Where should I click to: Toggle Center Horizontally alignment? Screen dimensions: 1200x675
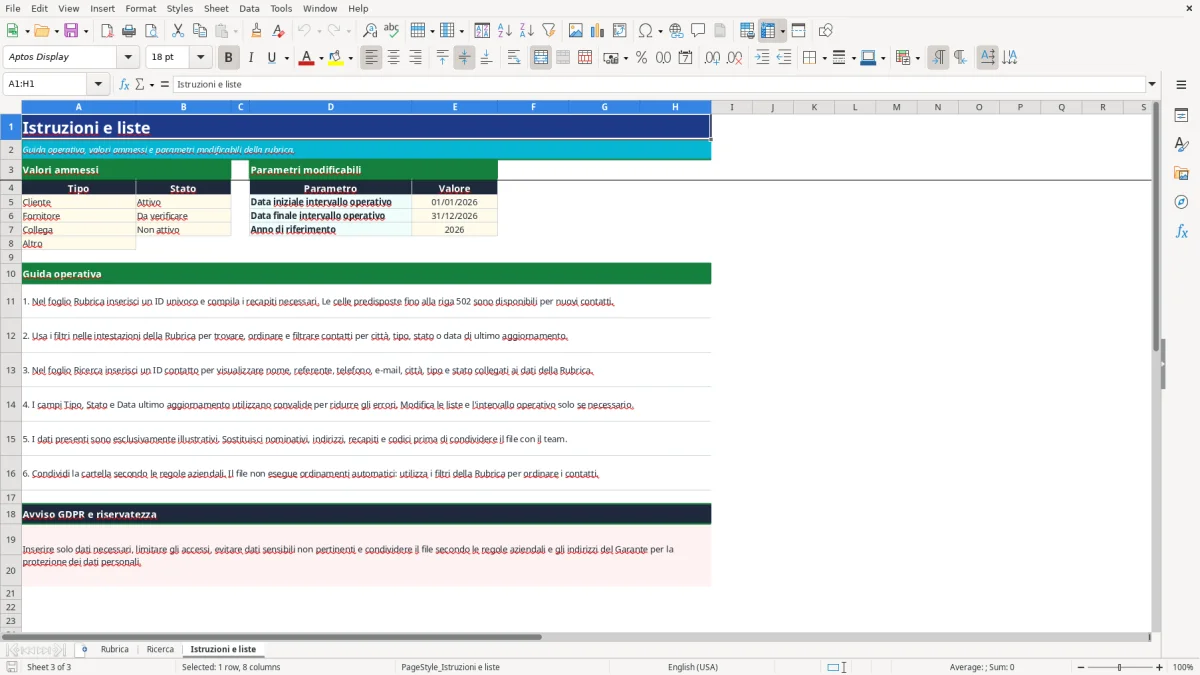coord(393,58)
